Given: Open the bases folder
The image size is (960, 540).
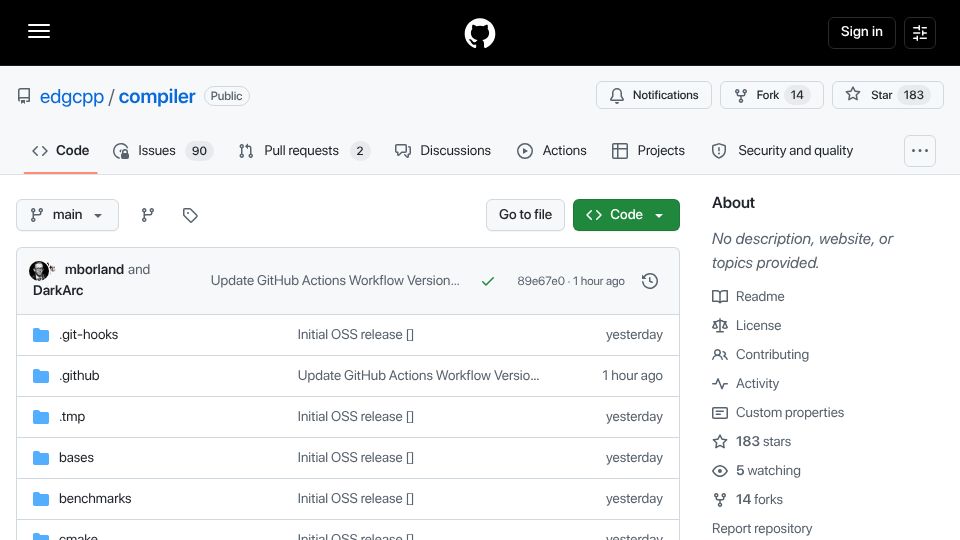Looking at the screenshot, I should [x=77, y=458].
